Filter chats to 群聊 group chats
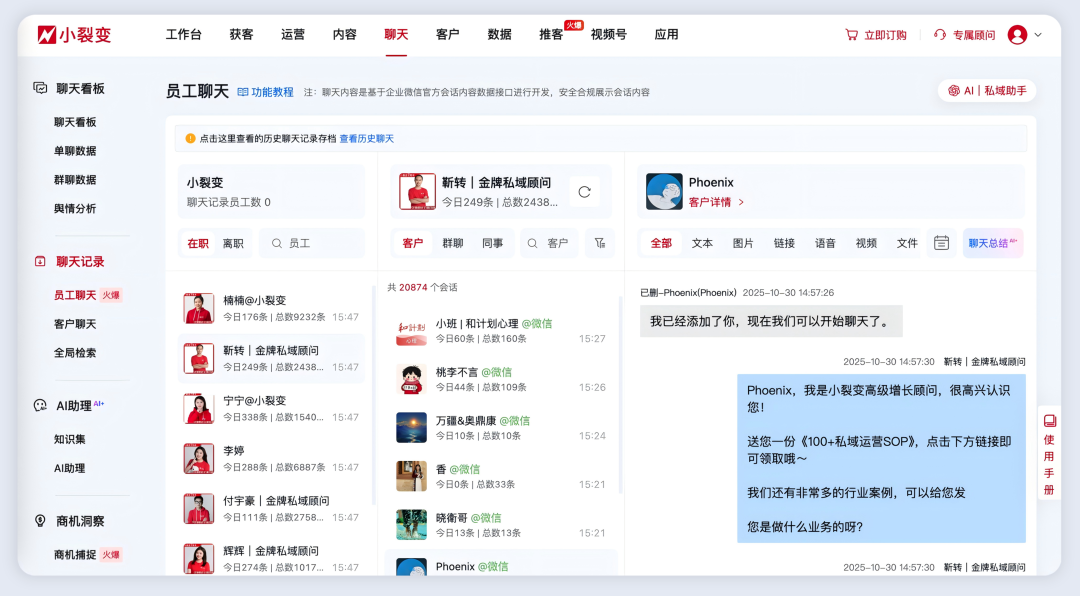 coord(450,242)
